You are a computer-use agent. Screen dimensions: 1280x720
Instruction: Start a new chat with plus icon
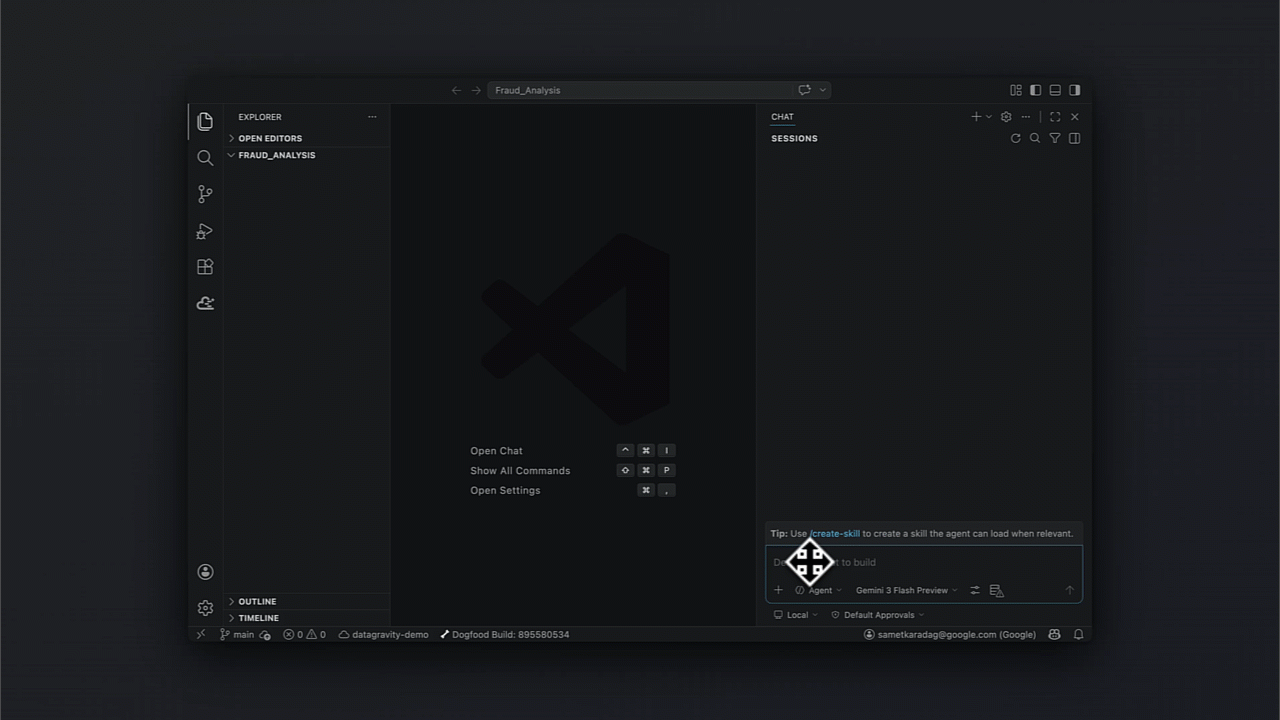(976, 117)
